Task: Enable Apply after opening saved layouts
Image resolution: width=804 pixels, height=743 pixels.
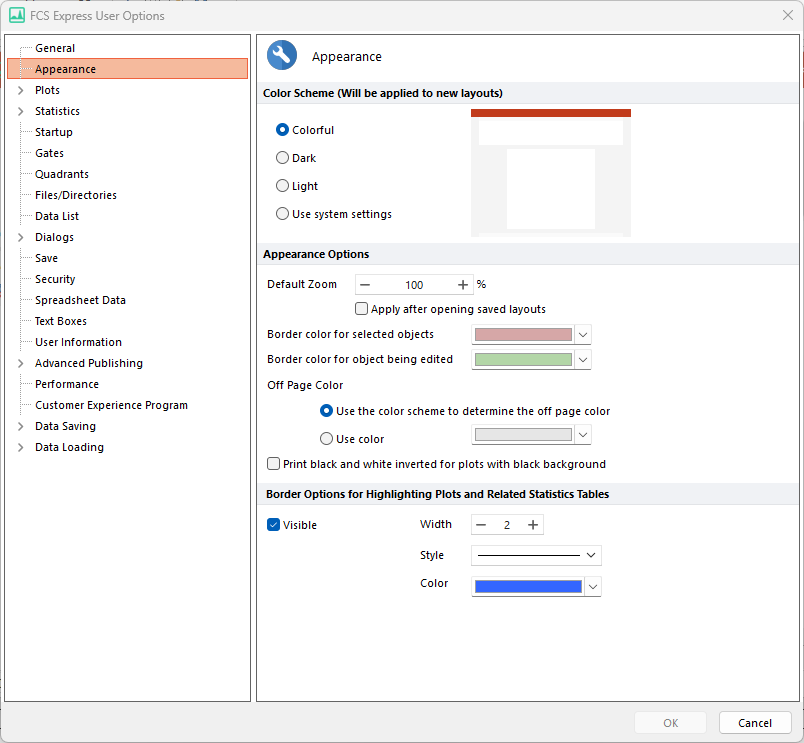Action: (362, 309)
